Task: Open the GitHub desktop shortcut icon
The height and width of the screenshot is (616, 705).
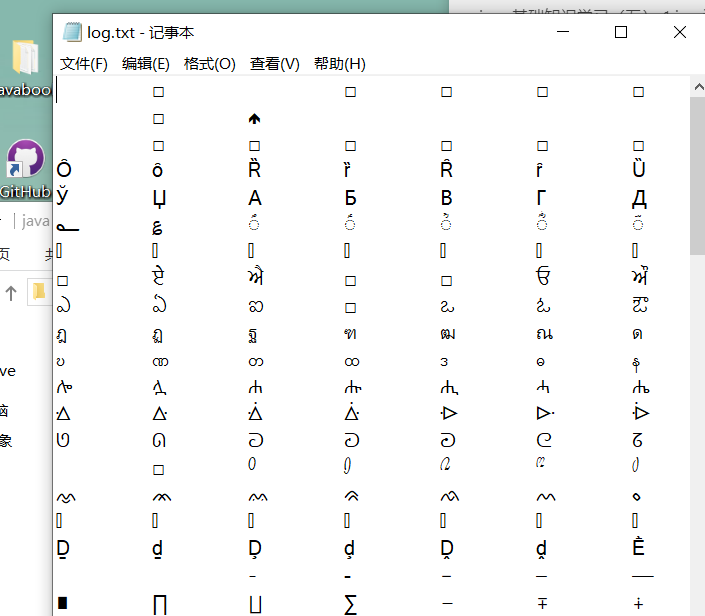Action: (x=26, y=159)
